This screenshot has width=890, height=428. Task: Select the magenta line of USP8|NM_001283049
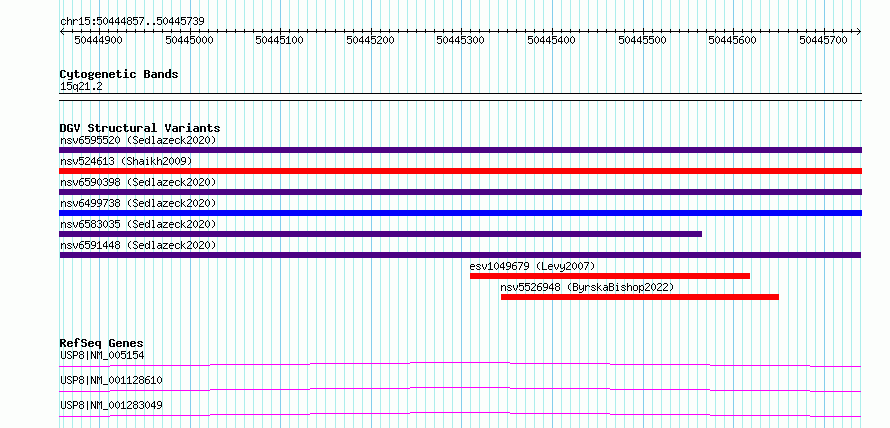(x=460, y=414)
